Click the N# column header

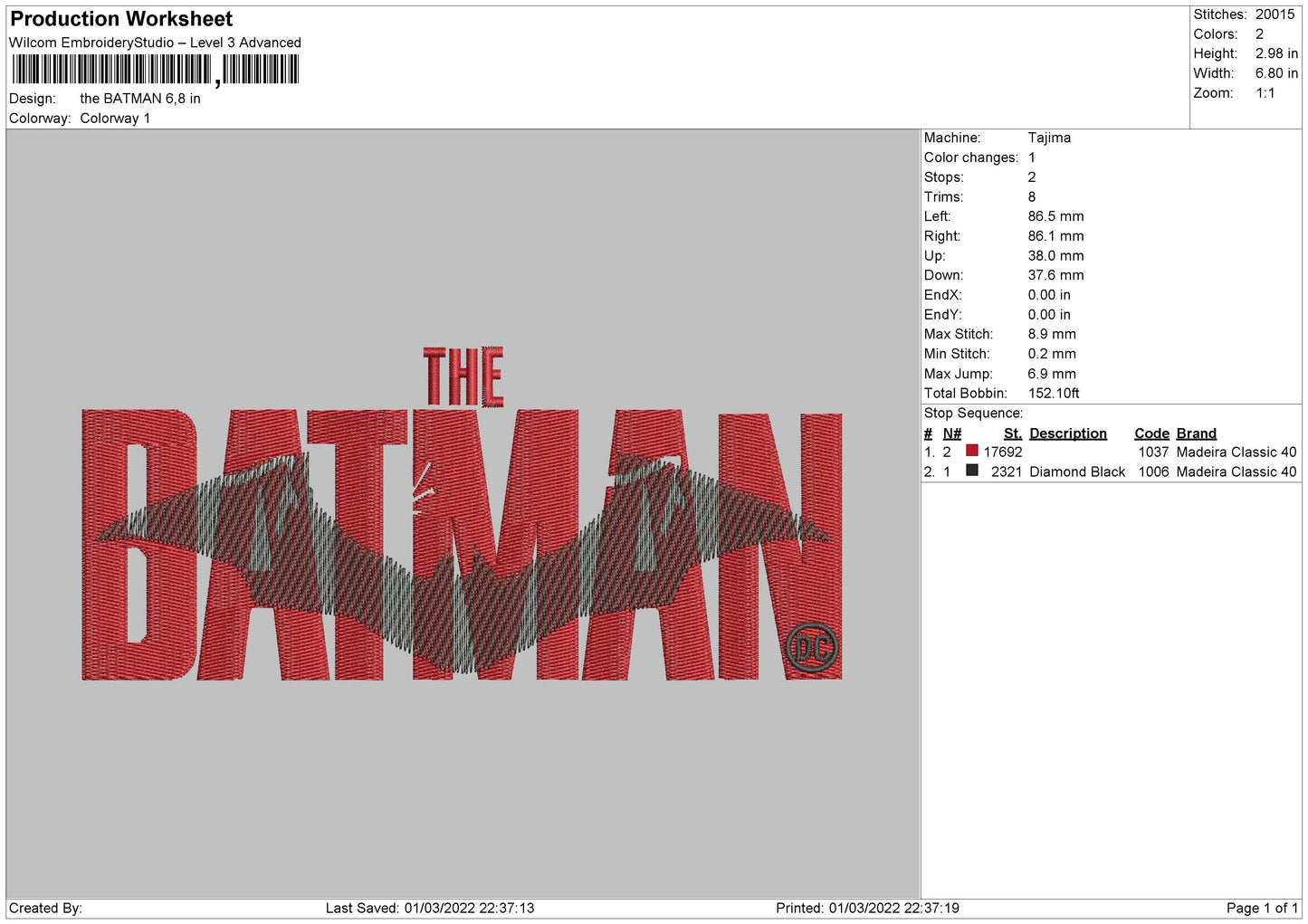point(951,433)
